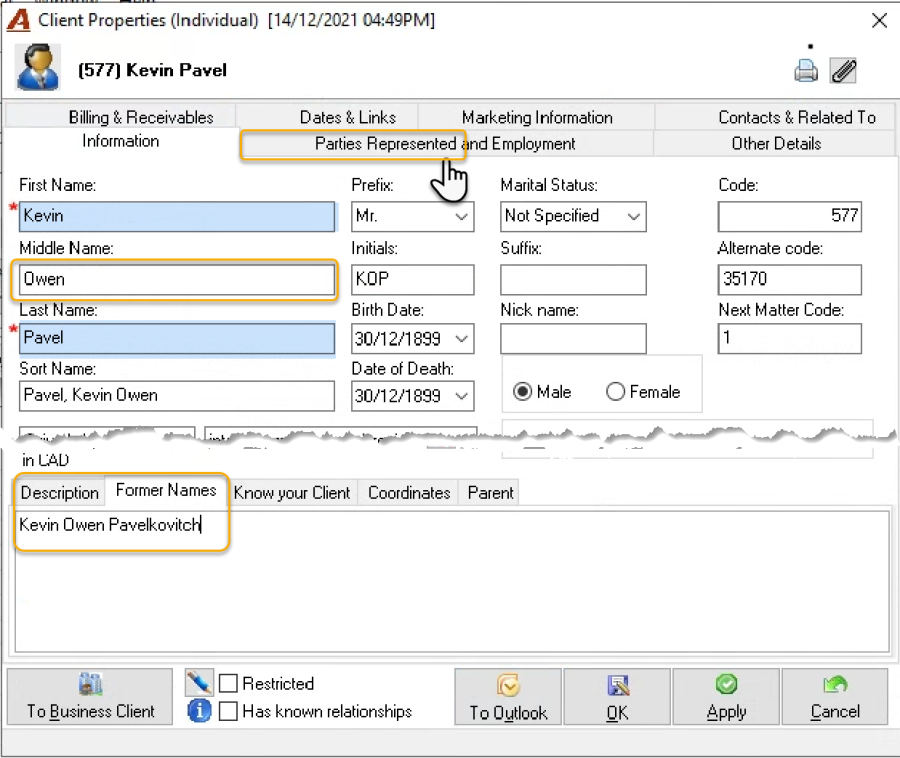
Task: Click the Nick name field
Action: point(573,339)
